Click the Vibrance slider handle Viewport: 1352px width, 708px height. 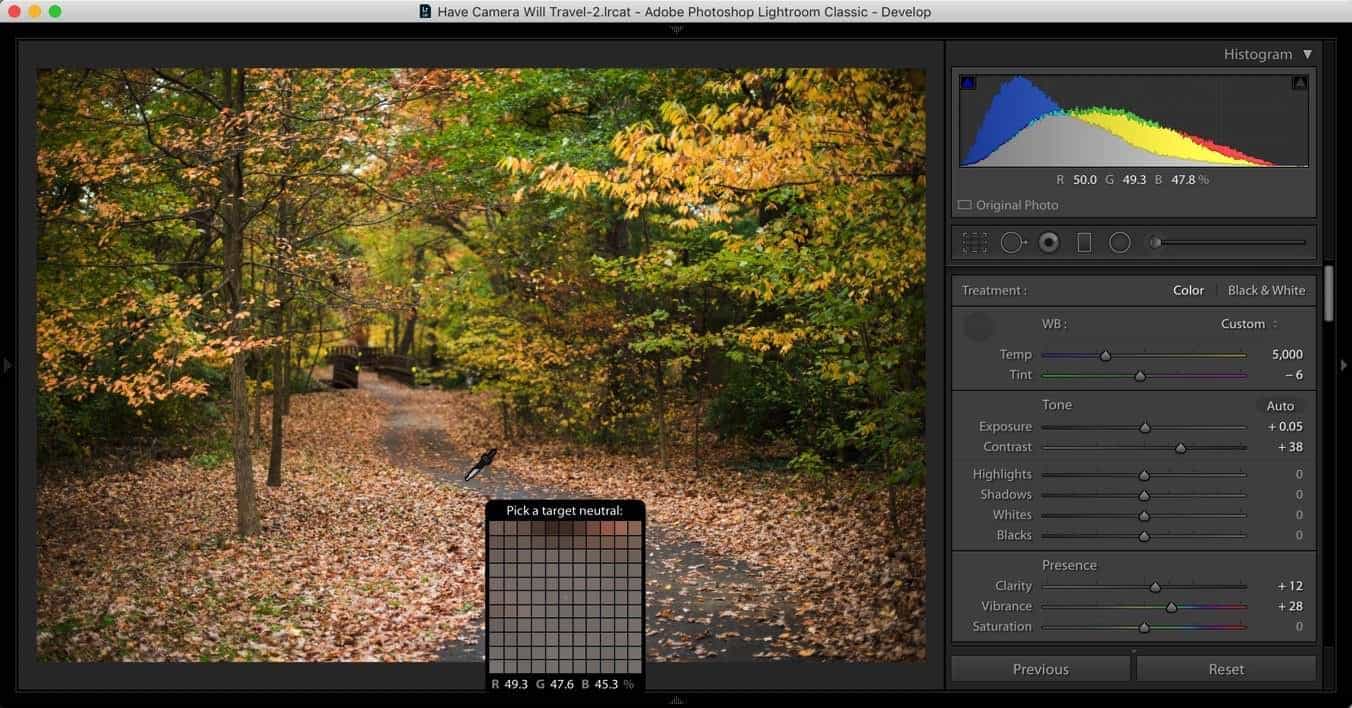1171,607
